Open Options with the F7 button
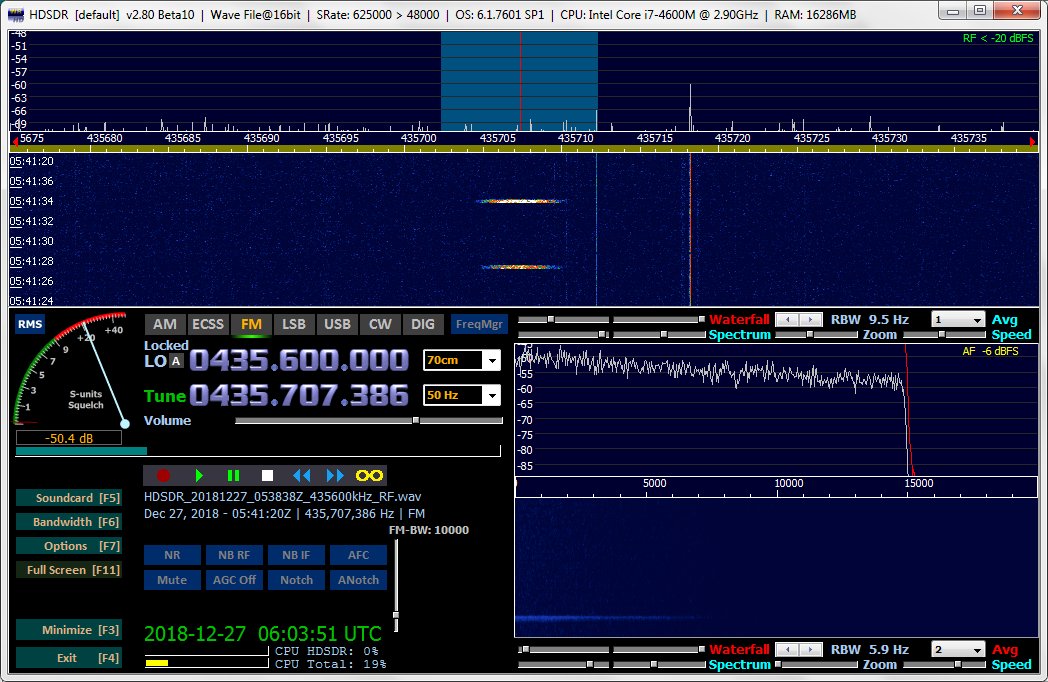The width and height of the screenshot is (1048, 682). pyautogui.click(x=68, y=545)
